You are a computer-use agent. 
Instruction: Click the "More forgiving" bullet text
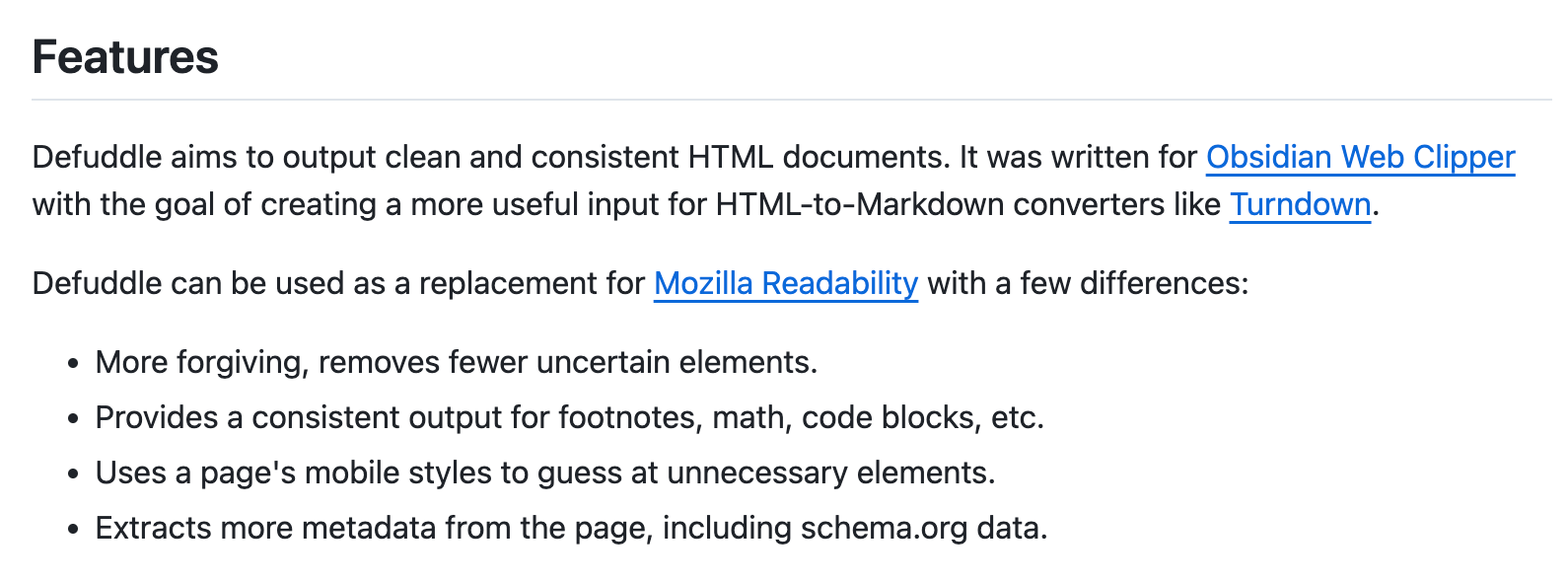click(457, 362)
